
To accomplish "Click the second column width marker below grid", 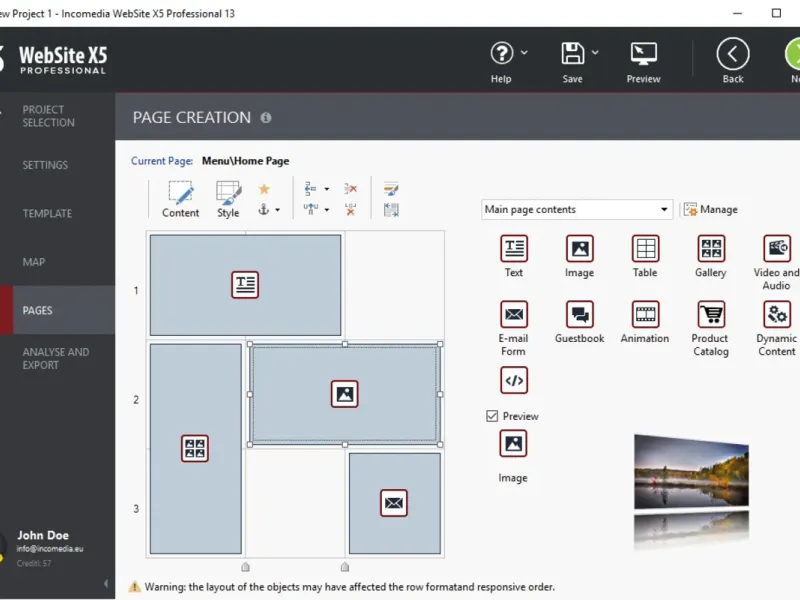I will (x=345, y=567).
